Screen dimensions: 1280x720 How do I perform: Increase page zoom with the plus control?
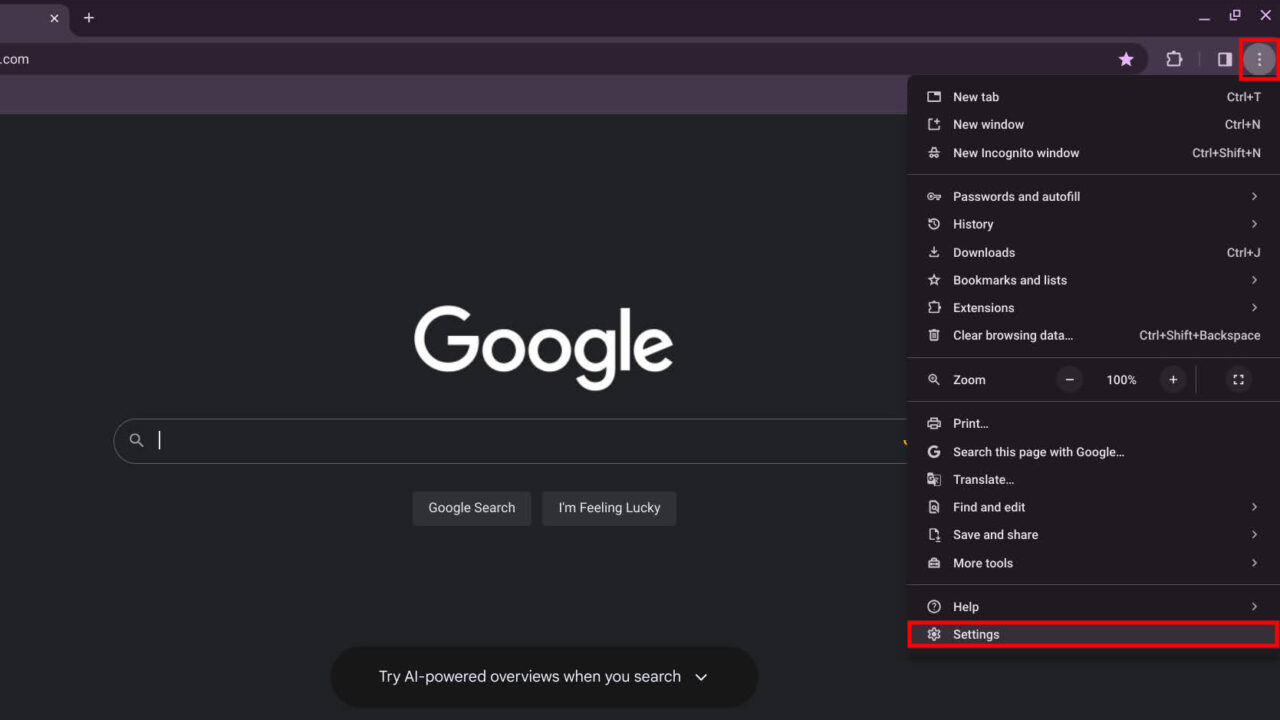pos(1173,379)
